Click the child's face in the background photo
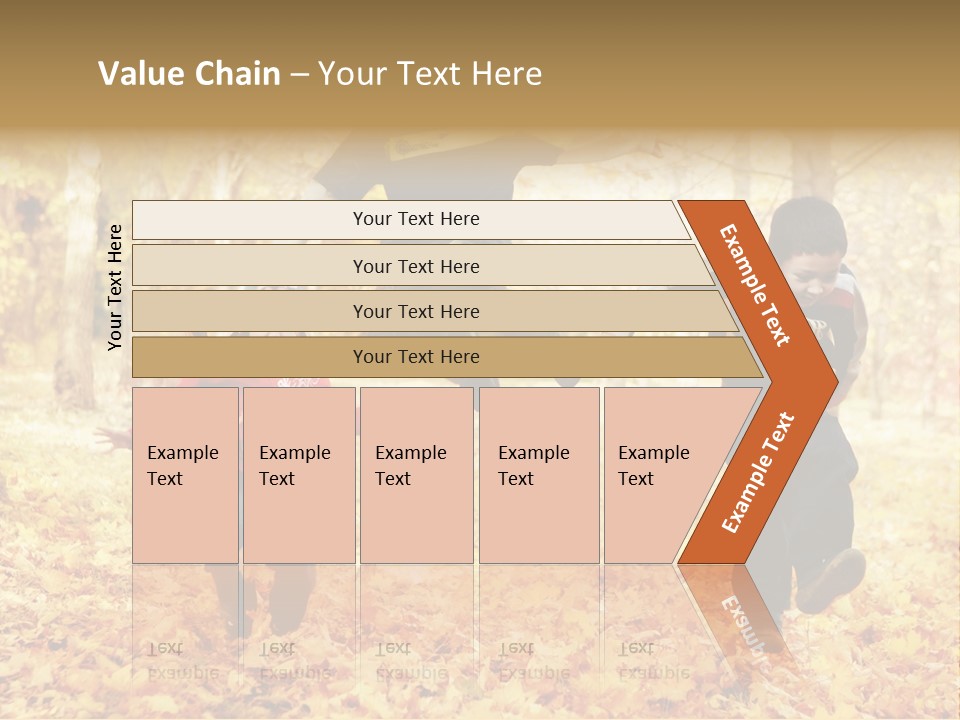The width and height of the screenshot is (960, 720). click(x=810, y=262)
